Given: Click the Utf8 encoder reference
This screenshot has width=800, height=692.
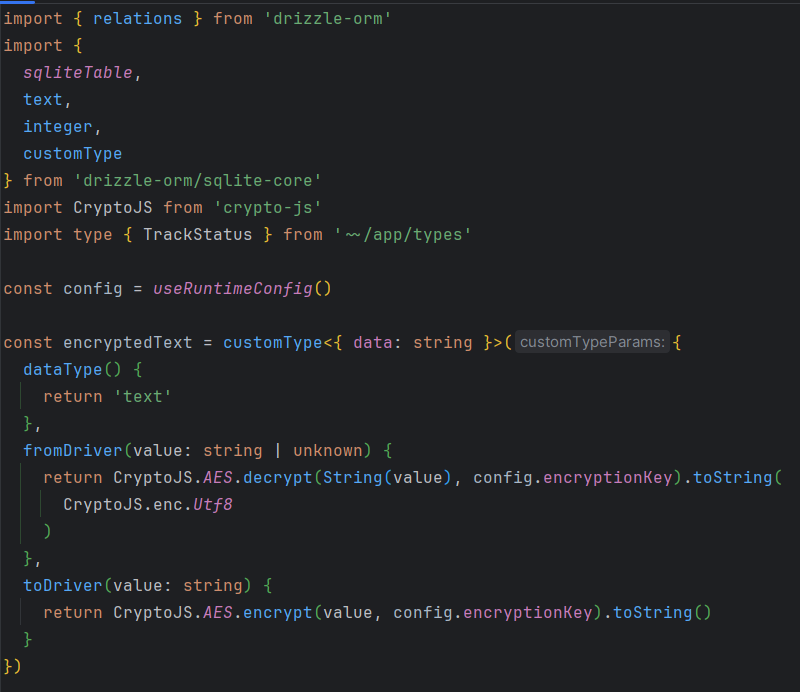Looking at the screenshot, I should (213, 505).
